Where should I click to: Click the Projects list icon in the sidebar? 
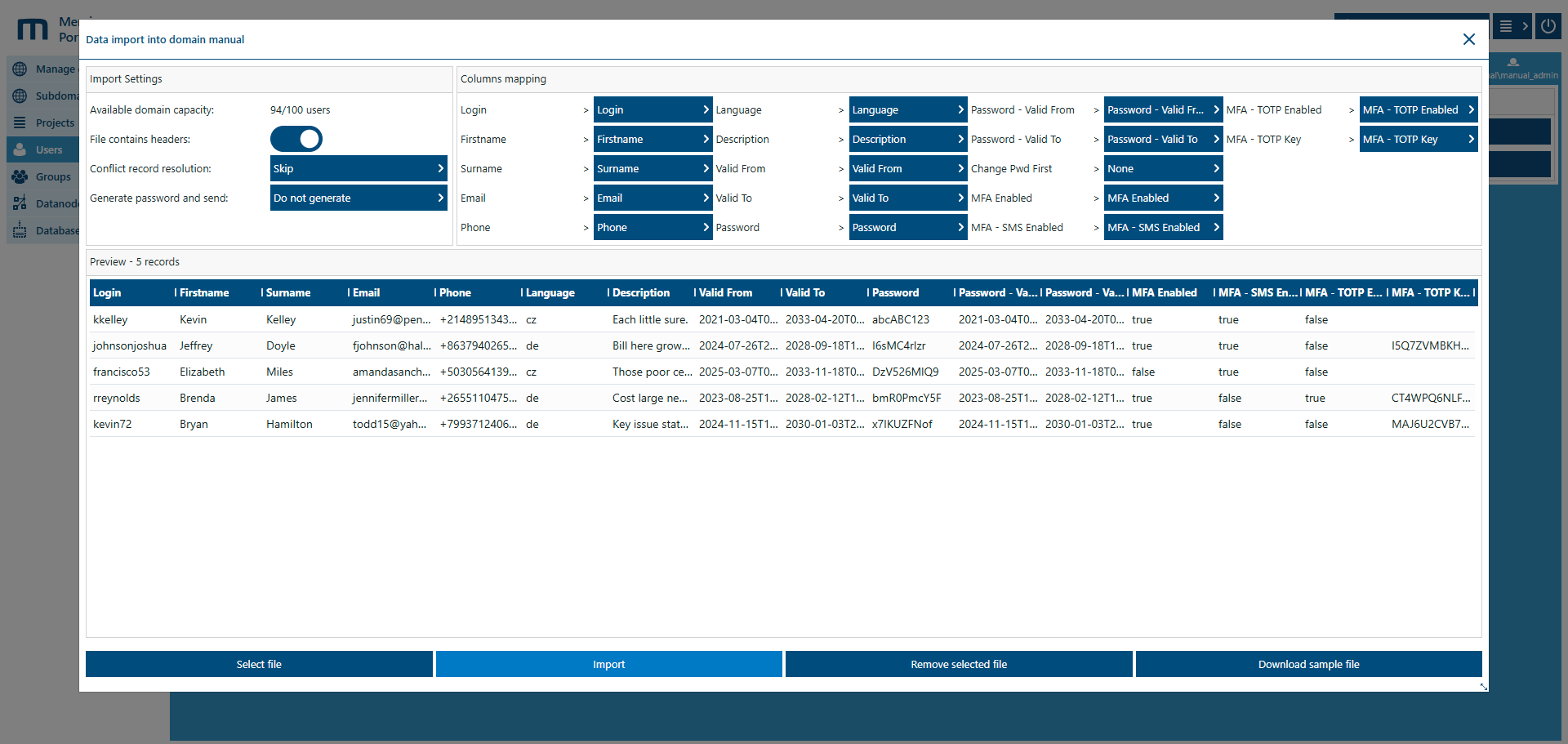pos(20,123)
